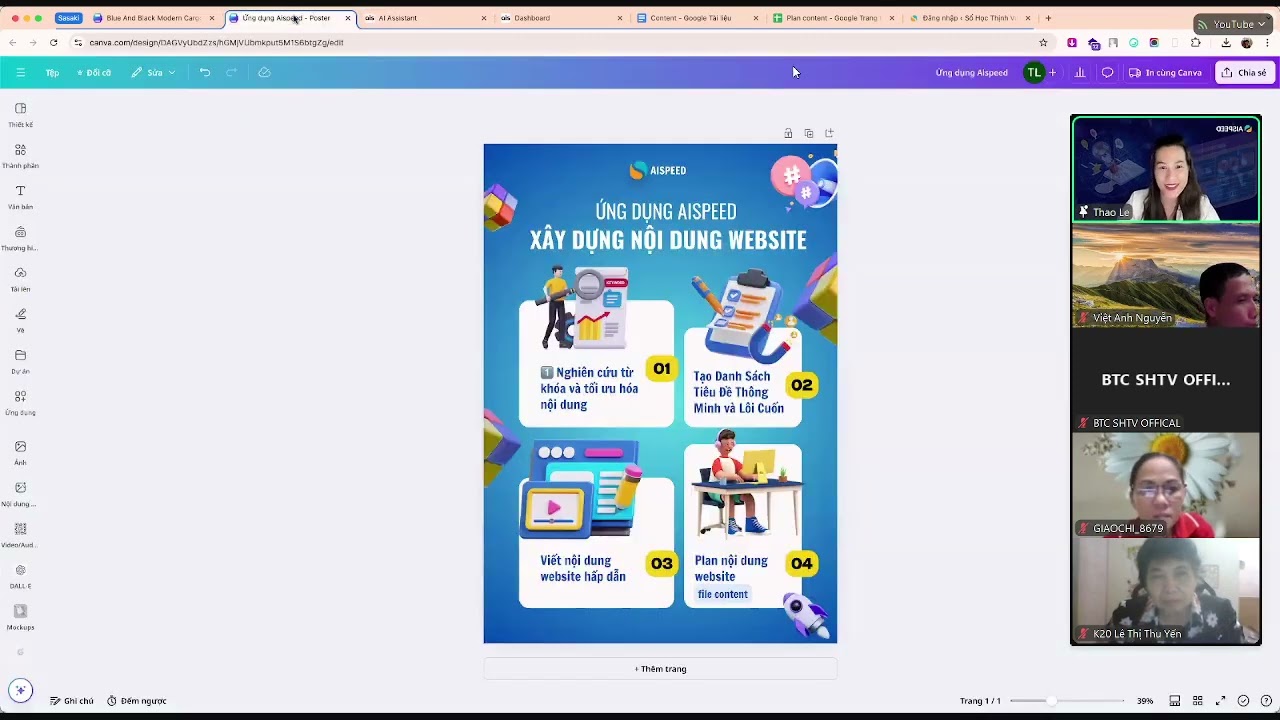Reload the page in Chrome
The height and width of the screenshot is (720, 1280).
53,43
